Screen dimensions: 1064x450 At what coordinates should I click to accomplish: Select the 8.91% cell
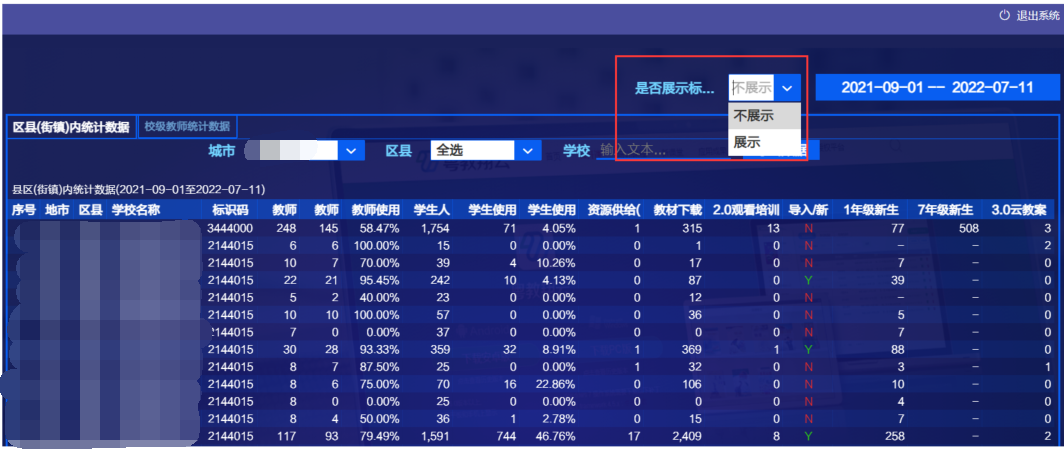click(557, 349)
